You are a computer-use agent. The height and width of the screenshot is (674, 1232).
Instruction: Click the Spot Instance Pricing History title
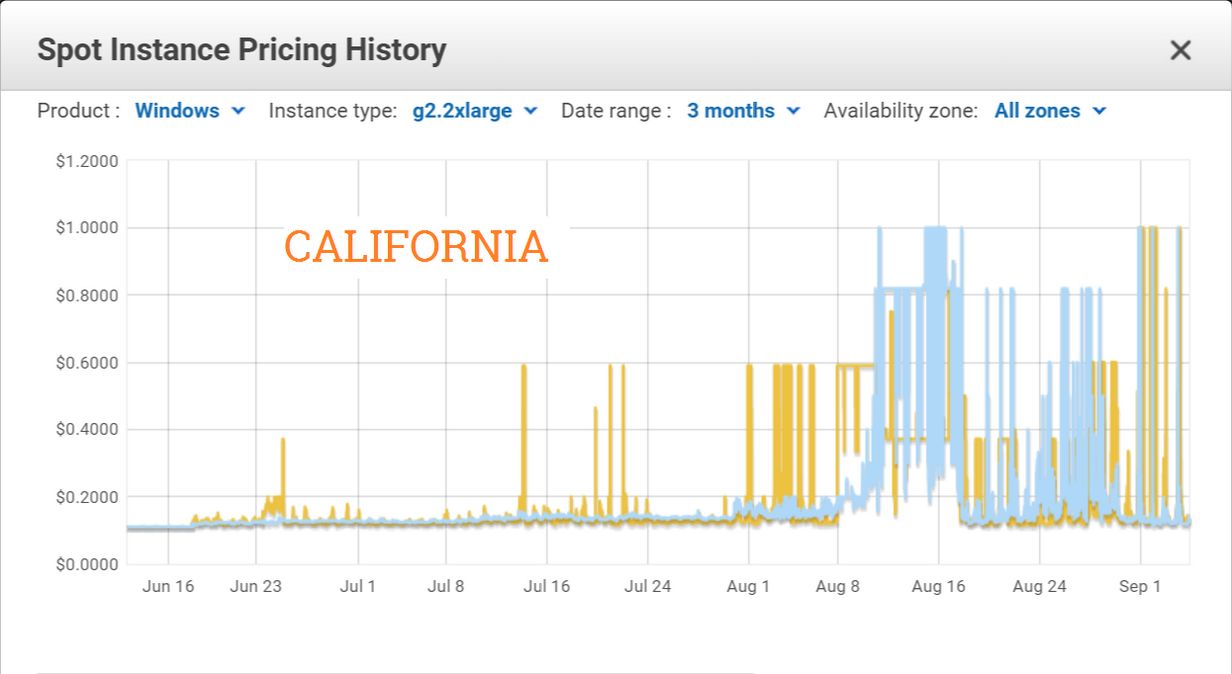(241, 50)
